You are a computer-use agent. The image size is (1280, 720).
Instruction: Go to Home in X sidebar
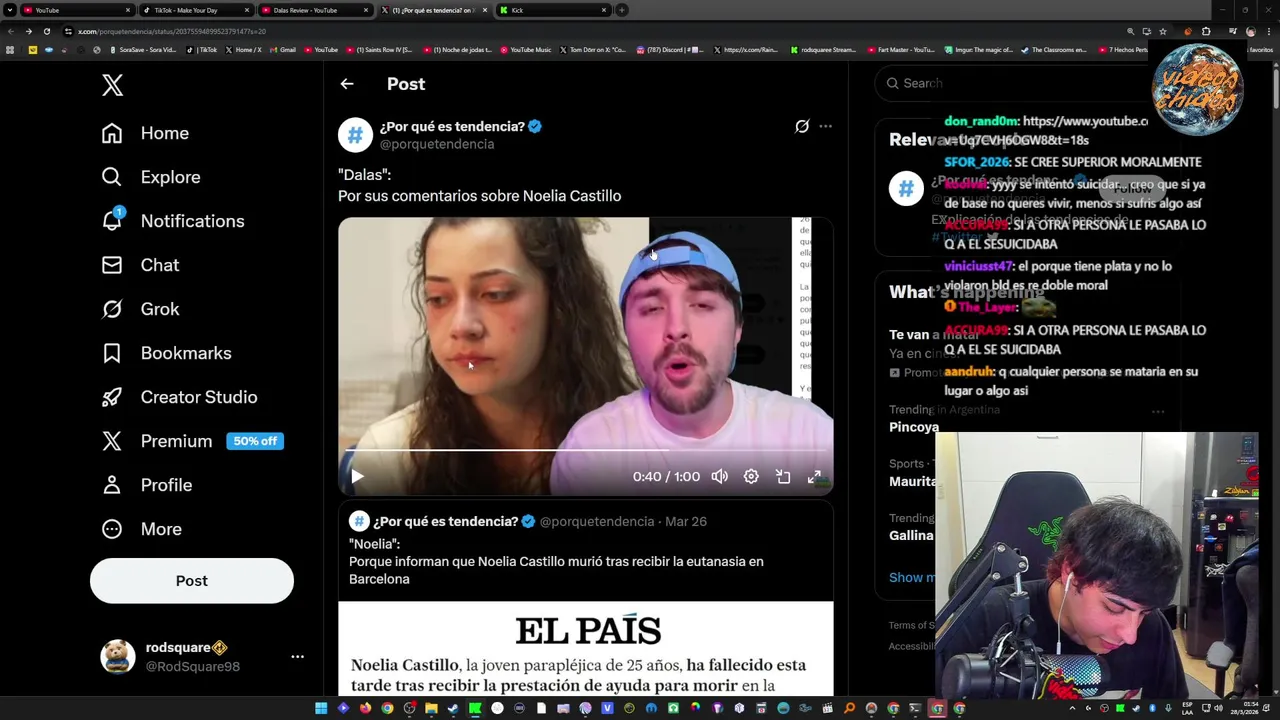point(145,133)
